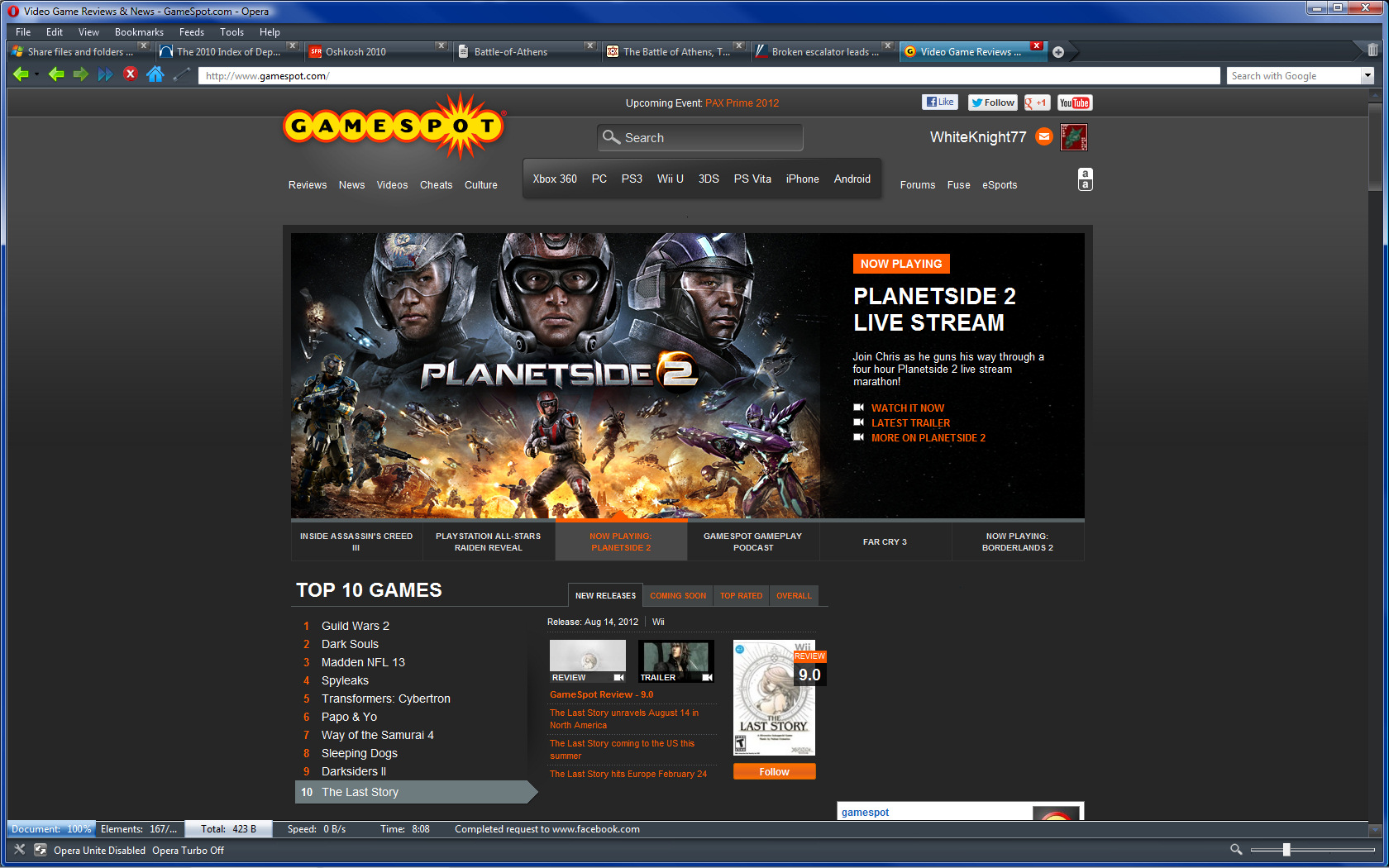Select Guild Wars 2 in Top 10 list

(356, 626)
